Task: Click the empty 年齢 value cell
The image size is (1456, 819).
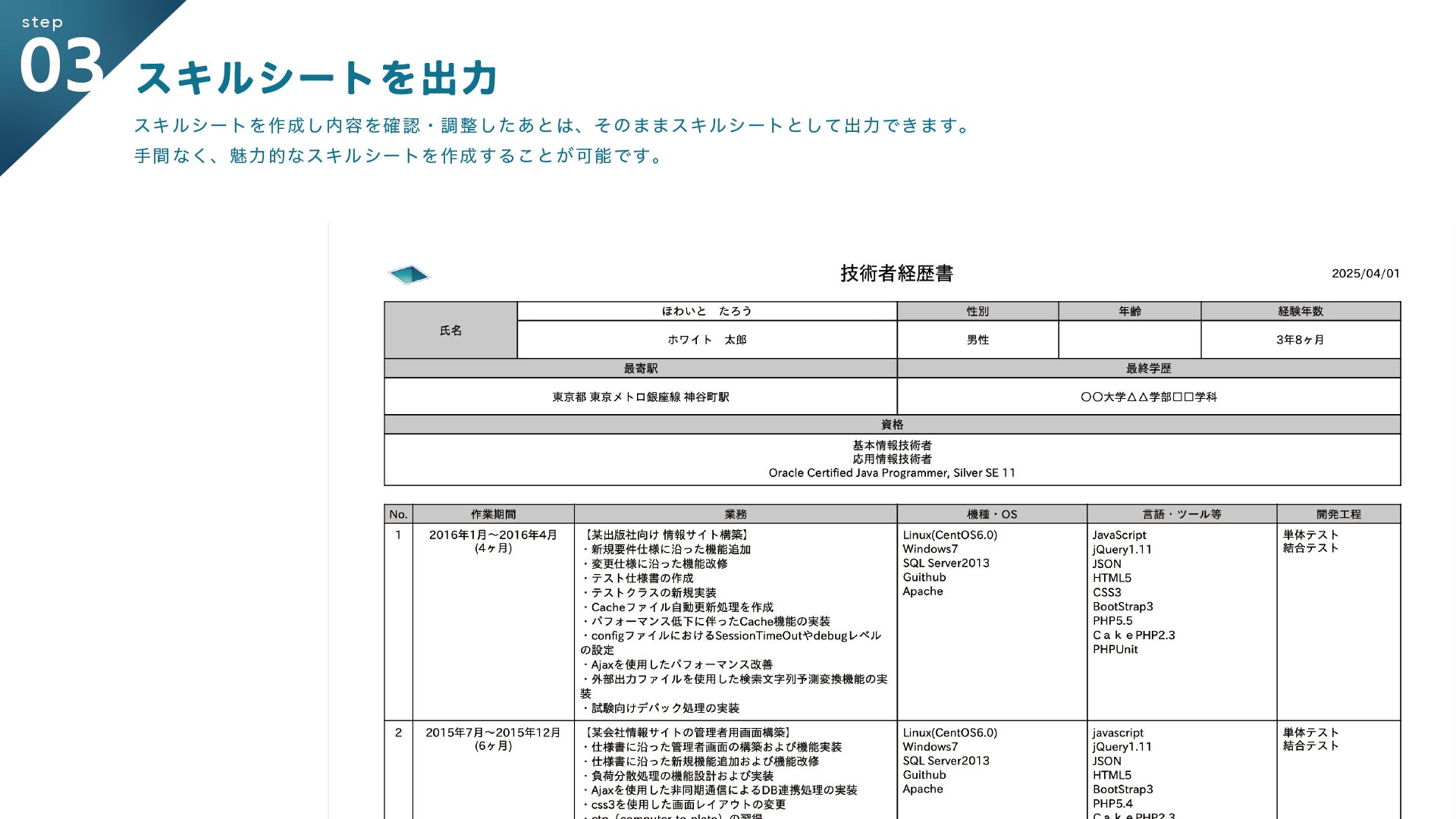Action: pos(1129,340)
